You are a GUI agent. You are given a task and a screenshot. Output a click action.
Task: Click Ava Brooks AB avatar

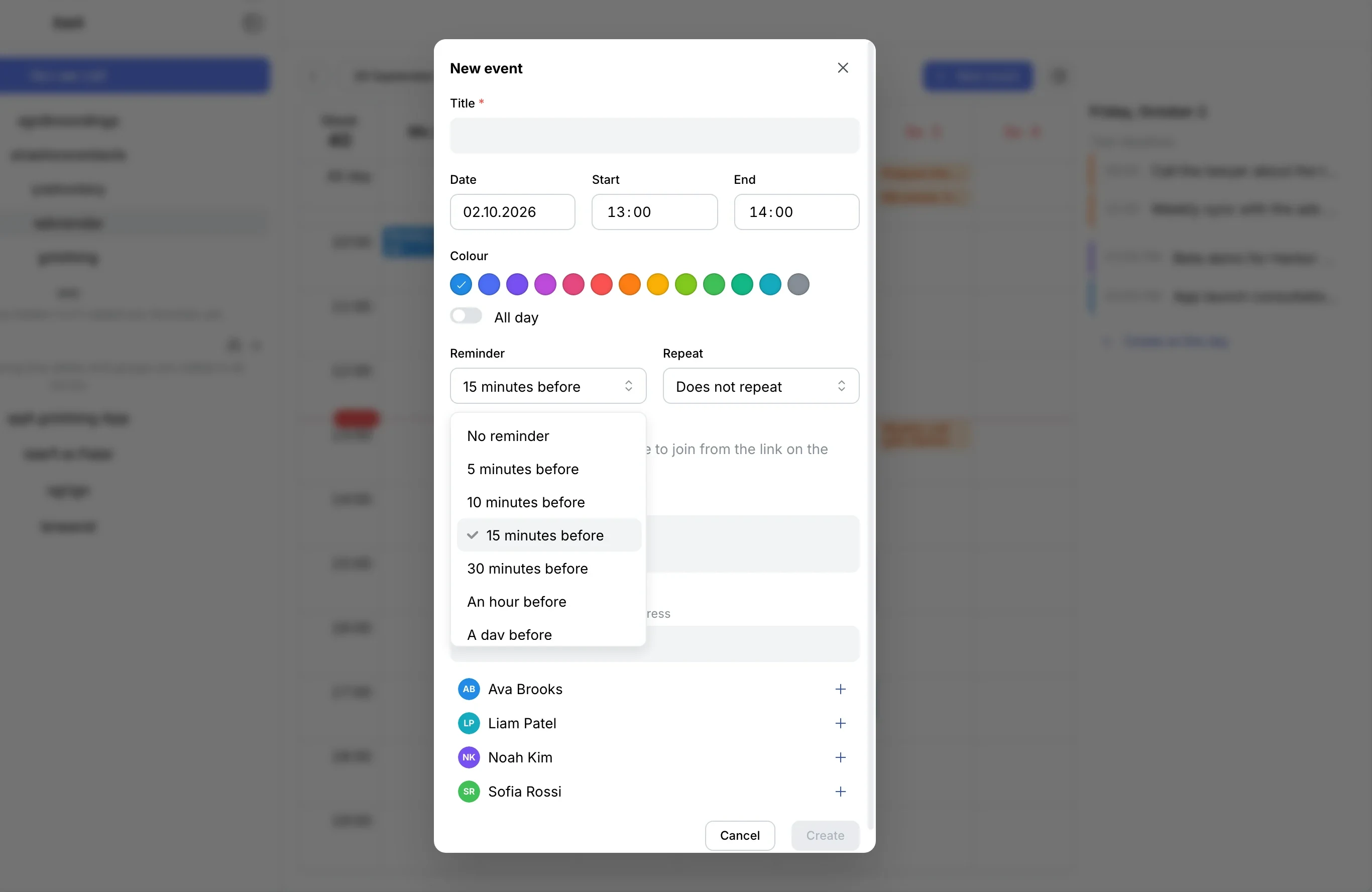coord(469,689)
